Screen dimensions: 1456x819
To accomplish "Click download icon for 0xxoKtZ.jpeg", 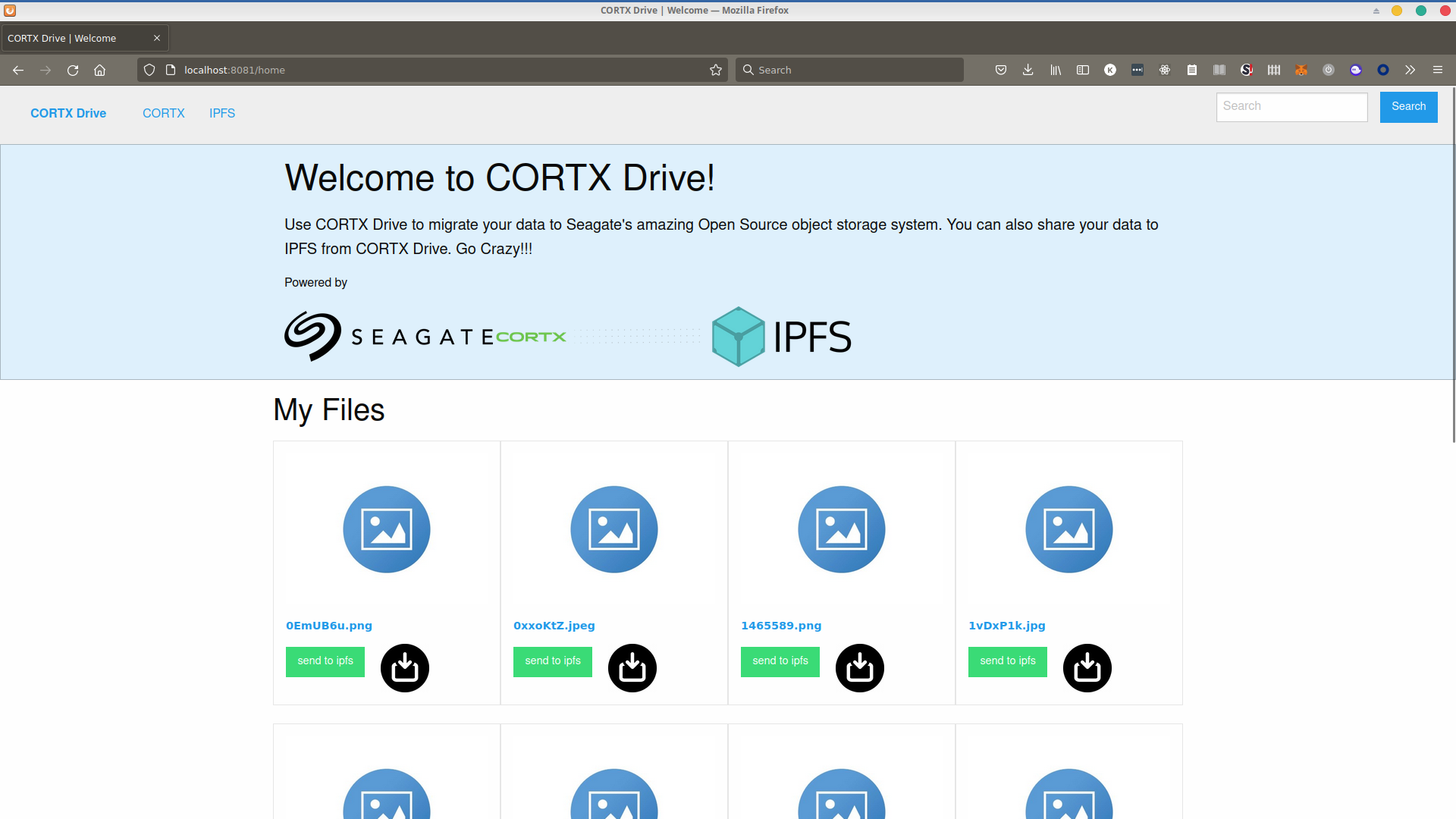I will (x=632, y=668).
